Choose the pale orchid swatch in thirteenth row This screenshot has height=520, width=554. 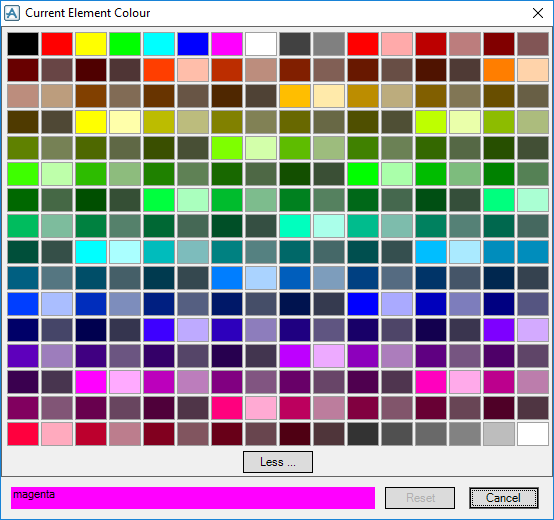(329, 356)
